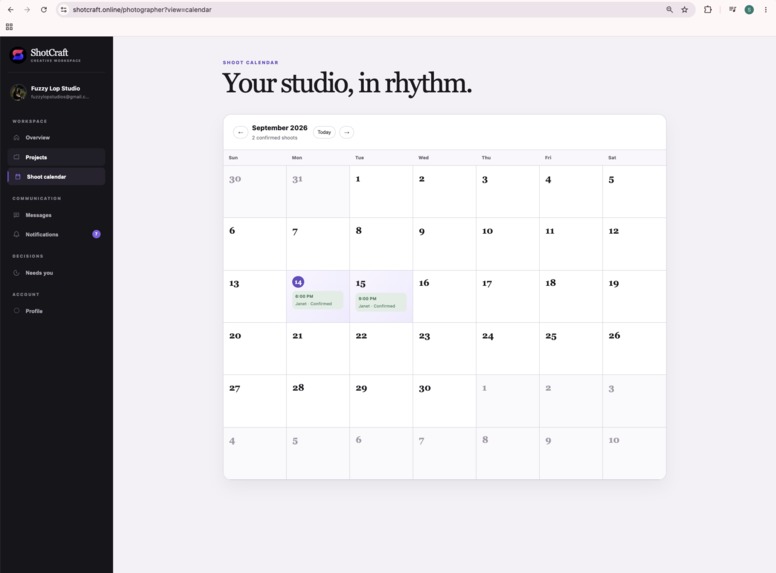This screenshot has width=776, height=573.
Task: Select highlighted date 14
Action: pos(298,282)
